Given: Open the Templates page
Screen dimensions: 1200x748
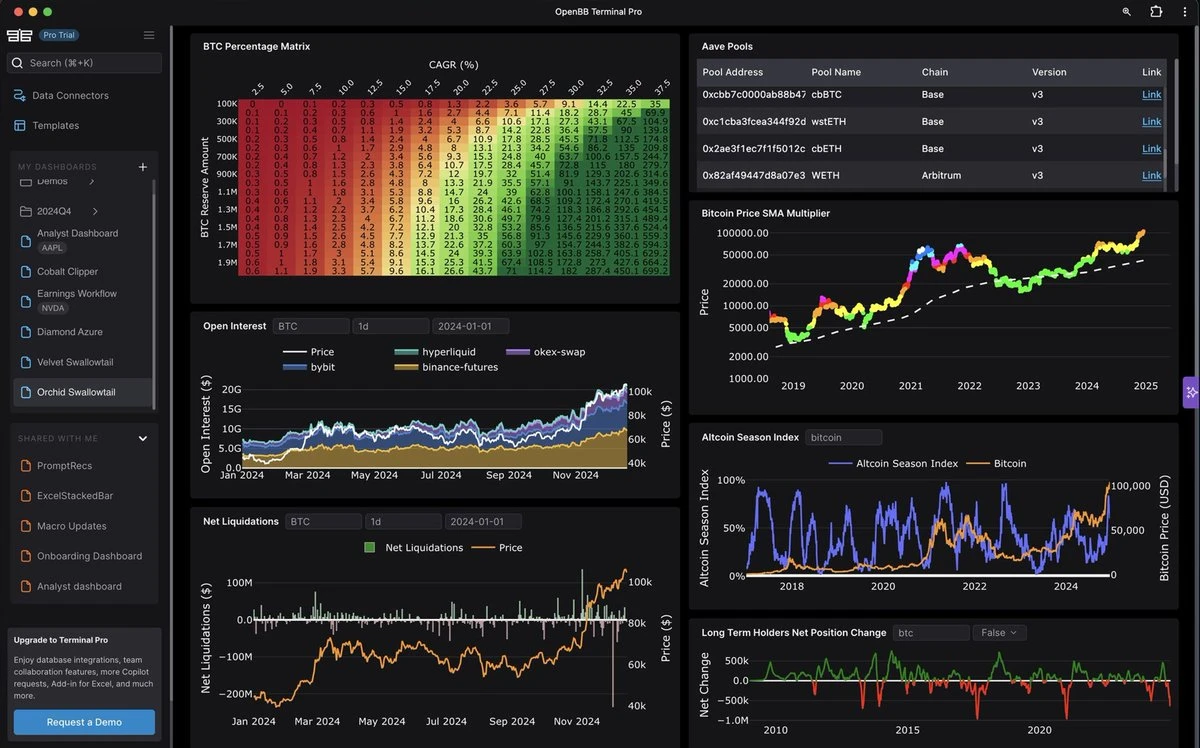Looking at the screenshot, I should 55,126.
